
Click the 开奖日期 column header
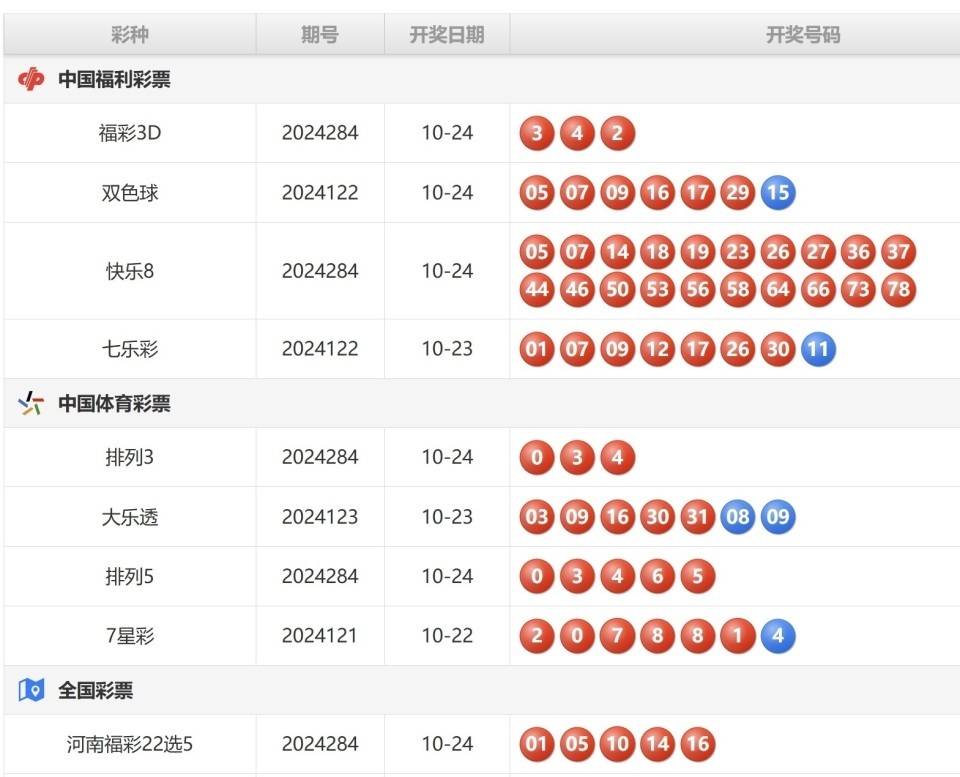click(447, 34)
